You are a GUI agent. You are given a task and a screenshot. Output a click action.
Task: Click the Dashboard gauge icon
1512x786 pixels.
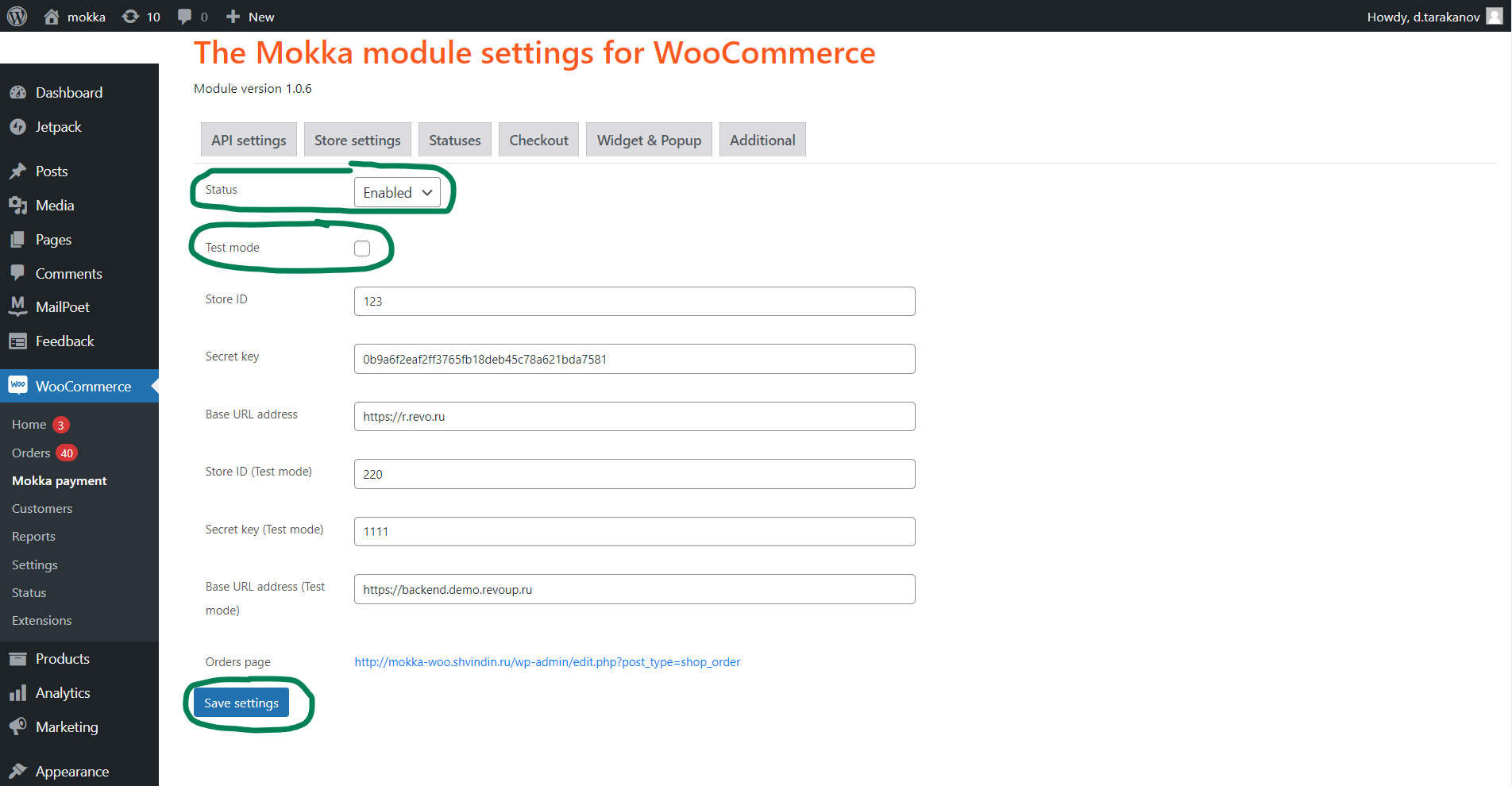pos(18,92)
